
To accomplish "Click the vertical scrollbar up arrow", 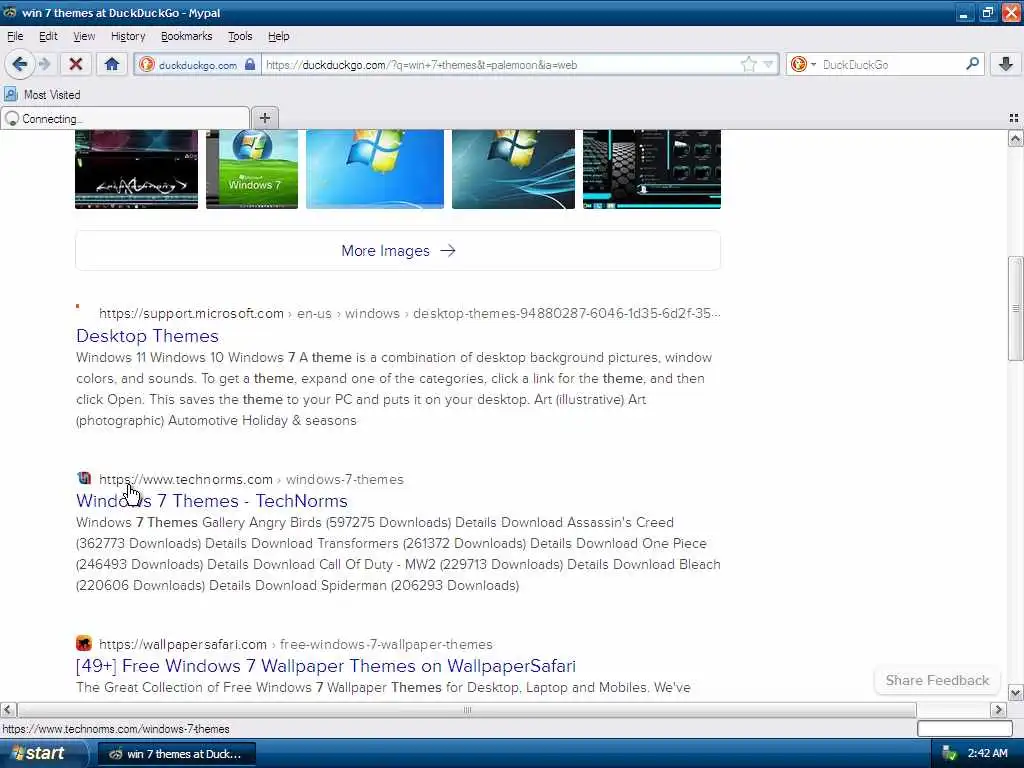I will tap(1016, 138).
